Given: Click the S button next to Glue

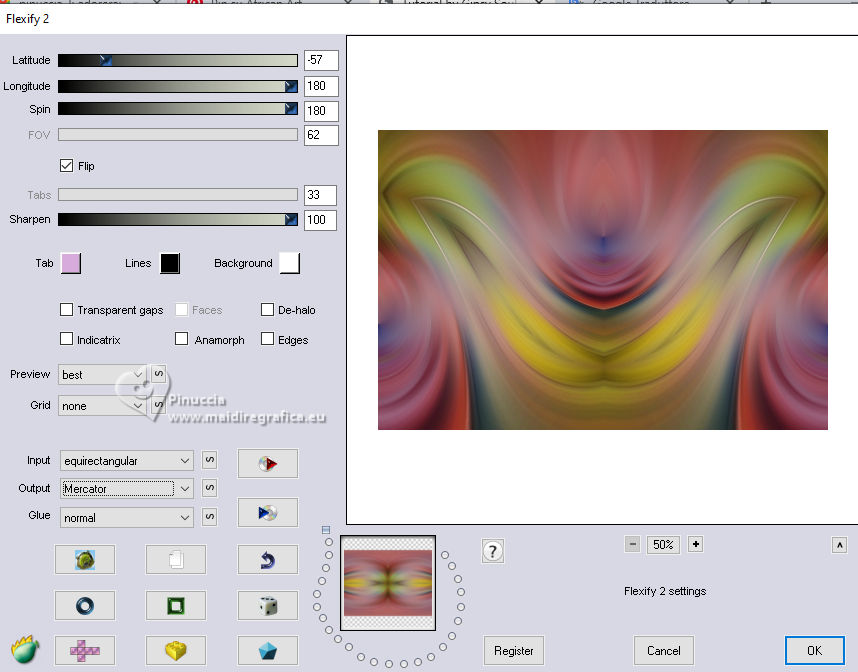Looking at the screenshot, I should 210,516.
